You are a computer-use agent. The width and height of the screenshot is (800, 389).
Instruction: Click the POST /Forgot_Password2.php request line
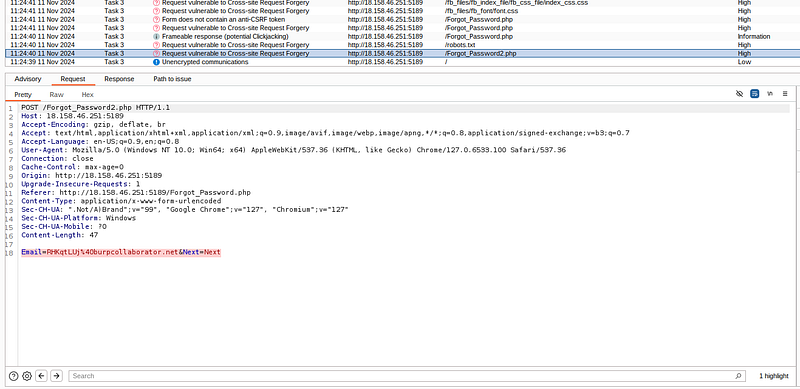(x=95, y=108)
